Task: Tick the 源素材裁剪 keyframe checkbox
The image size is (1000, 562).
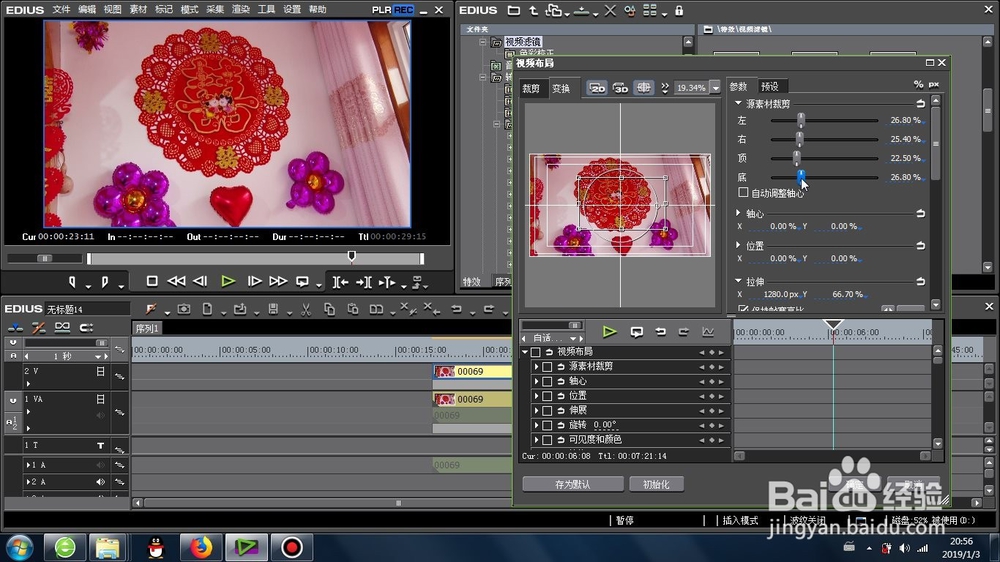Action: point(547,367)
